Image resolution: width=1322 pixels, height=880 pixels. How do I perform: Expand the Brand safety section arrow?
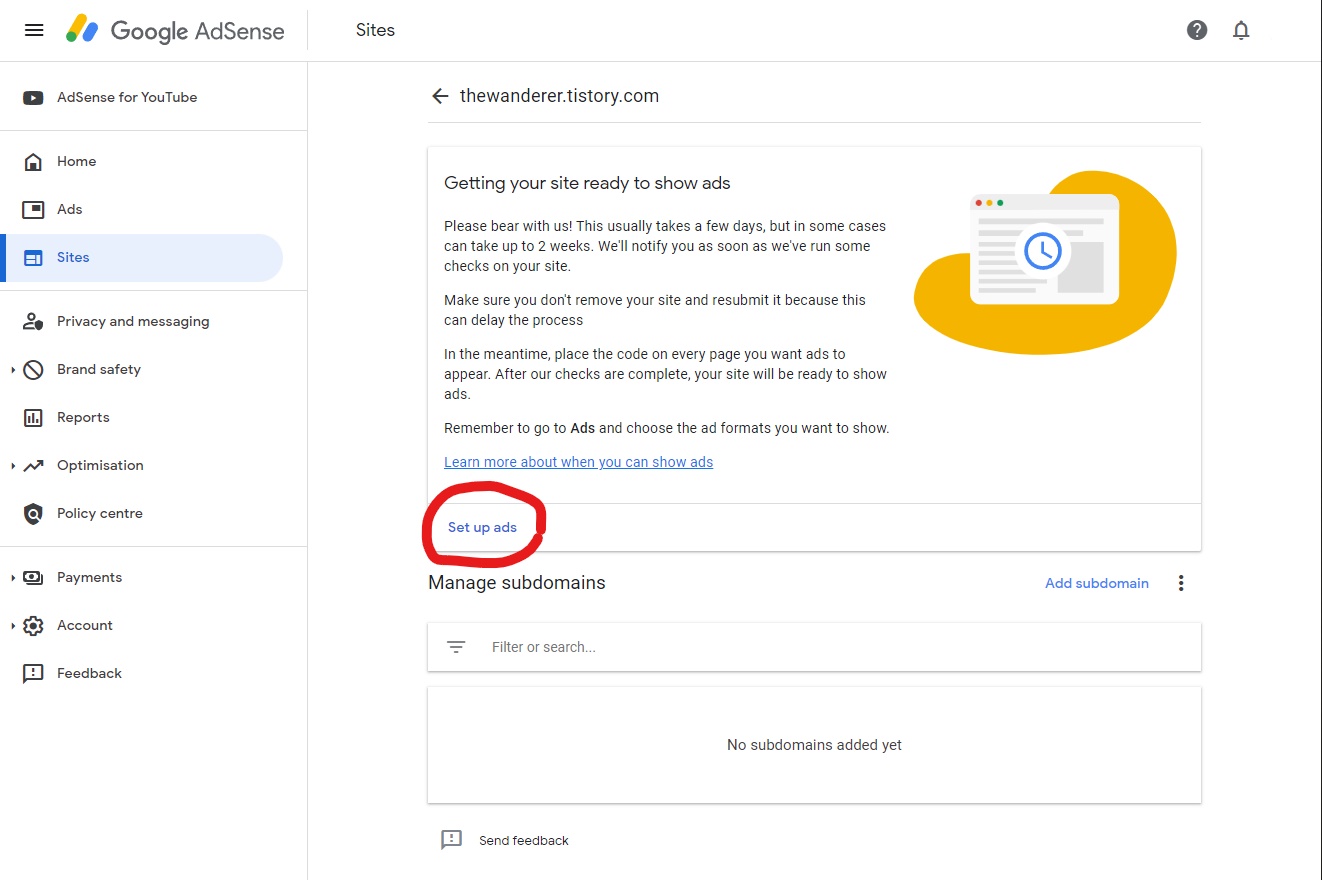click(x=13, y=369)
